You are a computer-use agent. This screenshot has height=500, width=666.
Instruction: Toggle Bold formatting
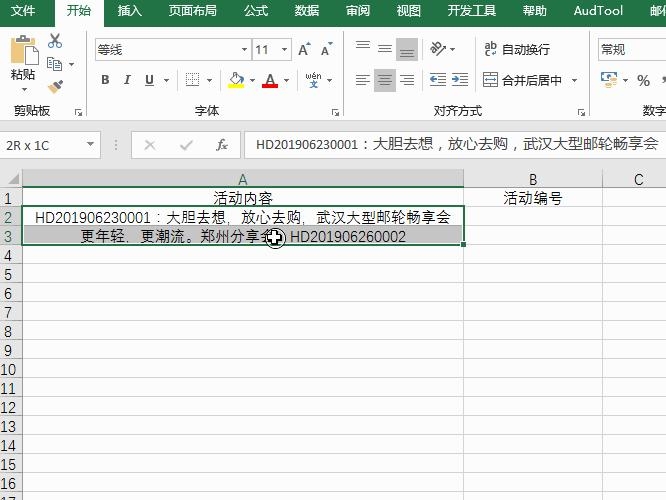105,80
